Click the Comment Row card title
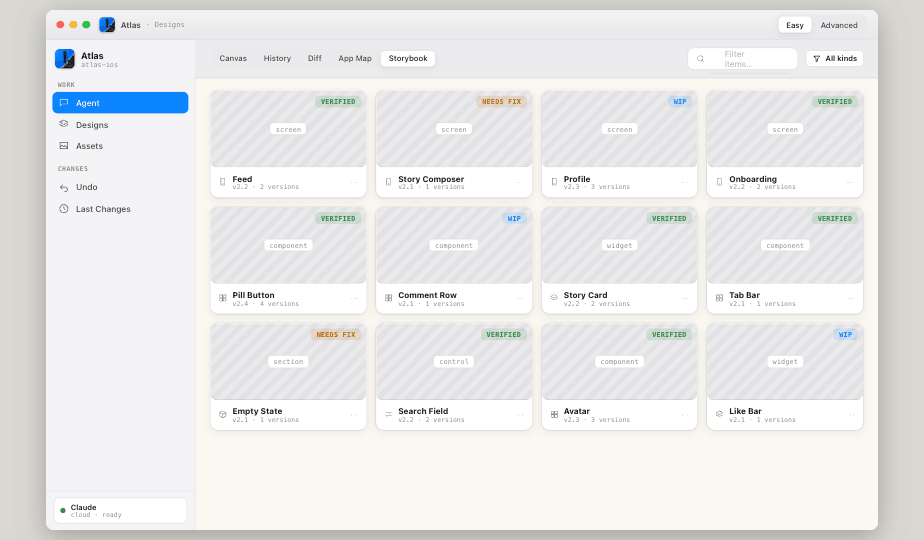Image resolution: width=924 pixels, height=540 pixels. [x=427, y=295]
